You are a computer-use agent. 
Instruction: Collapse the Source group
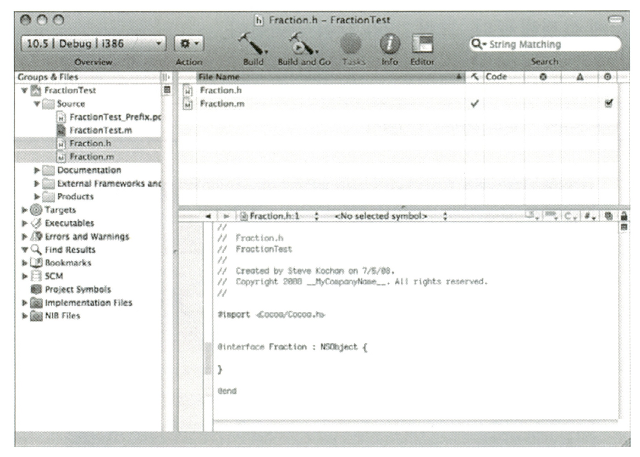[37, 104]
